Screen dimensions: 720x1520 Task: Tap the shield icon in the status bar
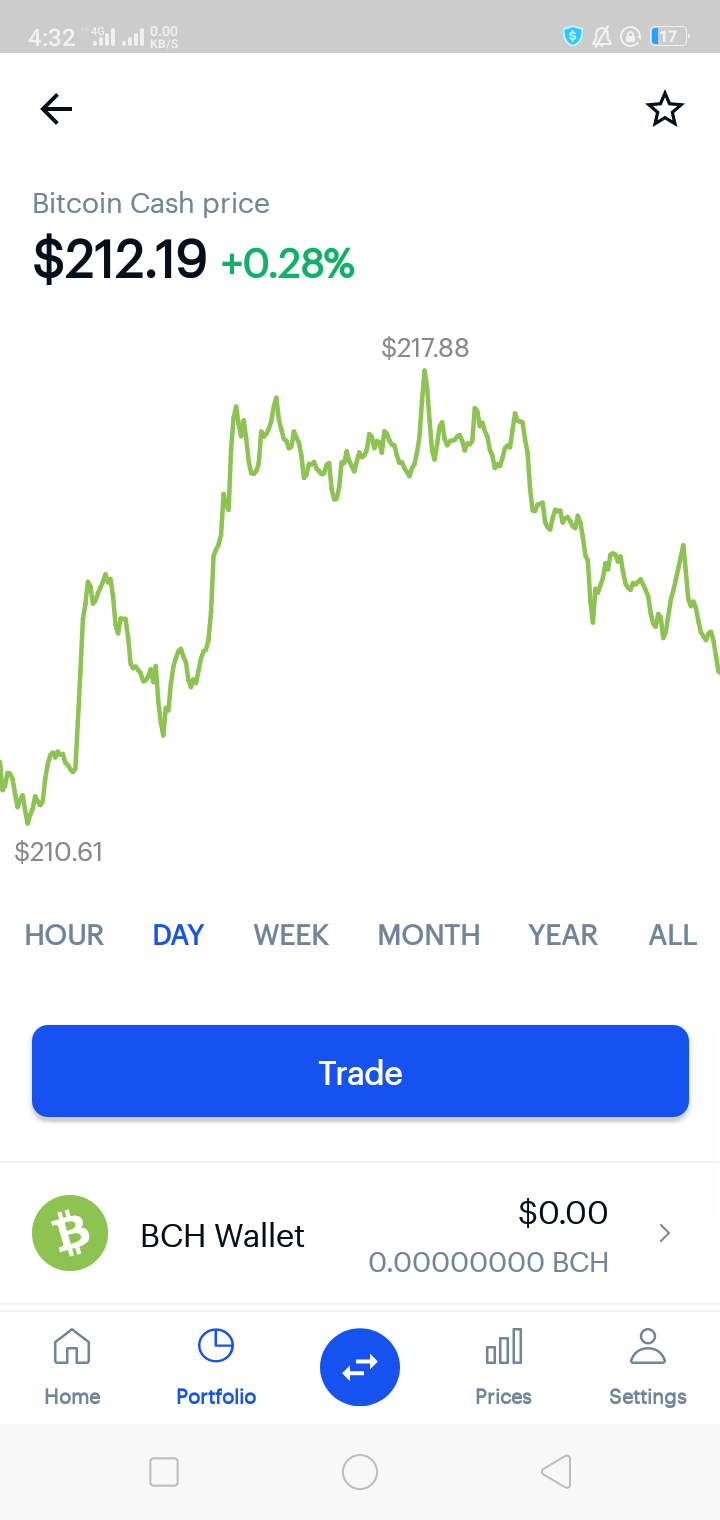coord(572,37)
